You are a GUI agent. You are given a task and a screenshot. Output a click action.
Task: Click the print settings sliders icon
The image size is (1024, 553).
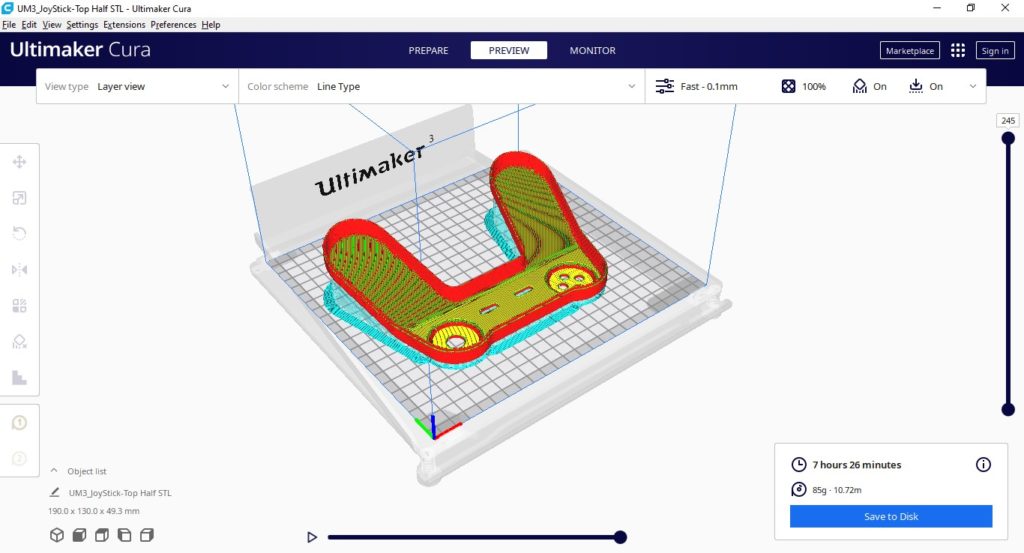(665, 86)
